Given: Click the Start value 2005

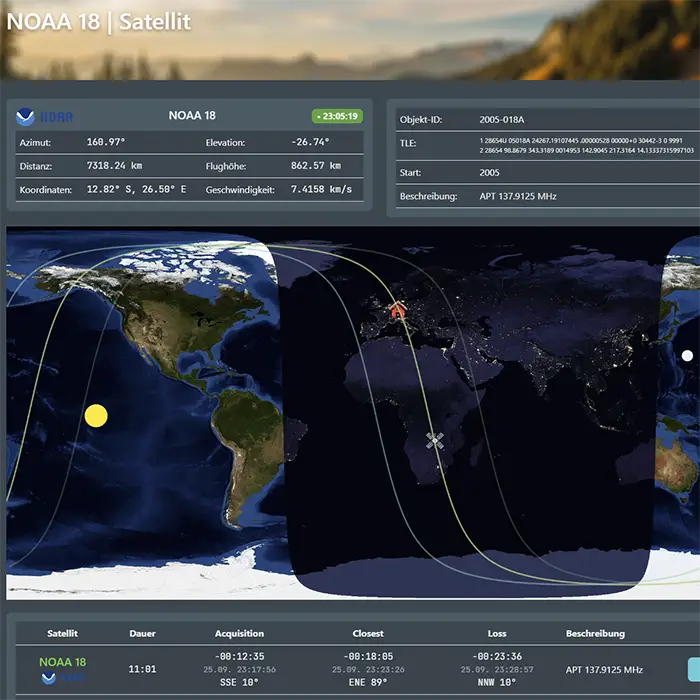Looking at the screenshot, I should point(489,172).
